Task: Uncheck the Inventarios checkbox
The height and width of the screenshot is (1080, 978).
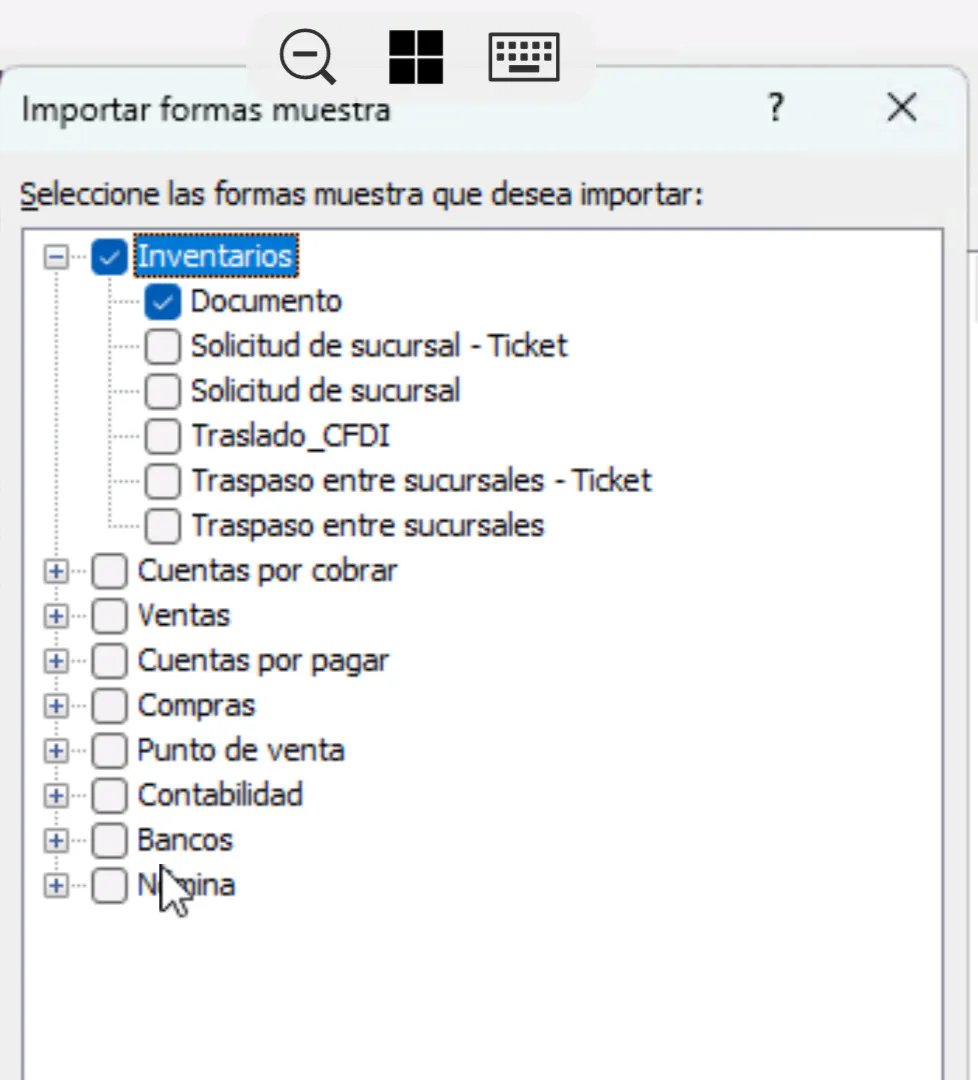Action: click(109, 257)
